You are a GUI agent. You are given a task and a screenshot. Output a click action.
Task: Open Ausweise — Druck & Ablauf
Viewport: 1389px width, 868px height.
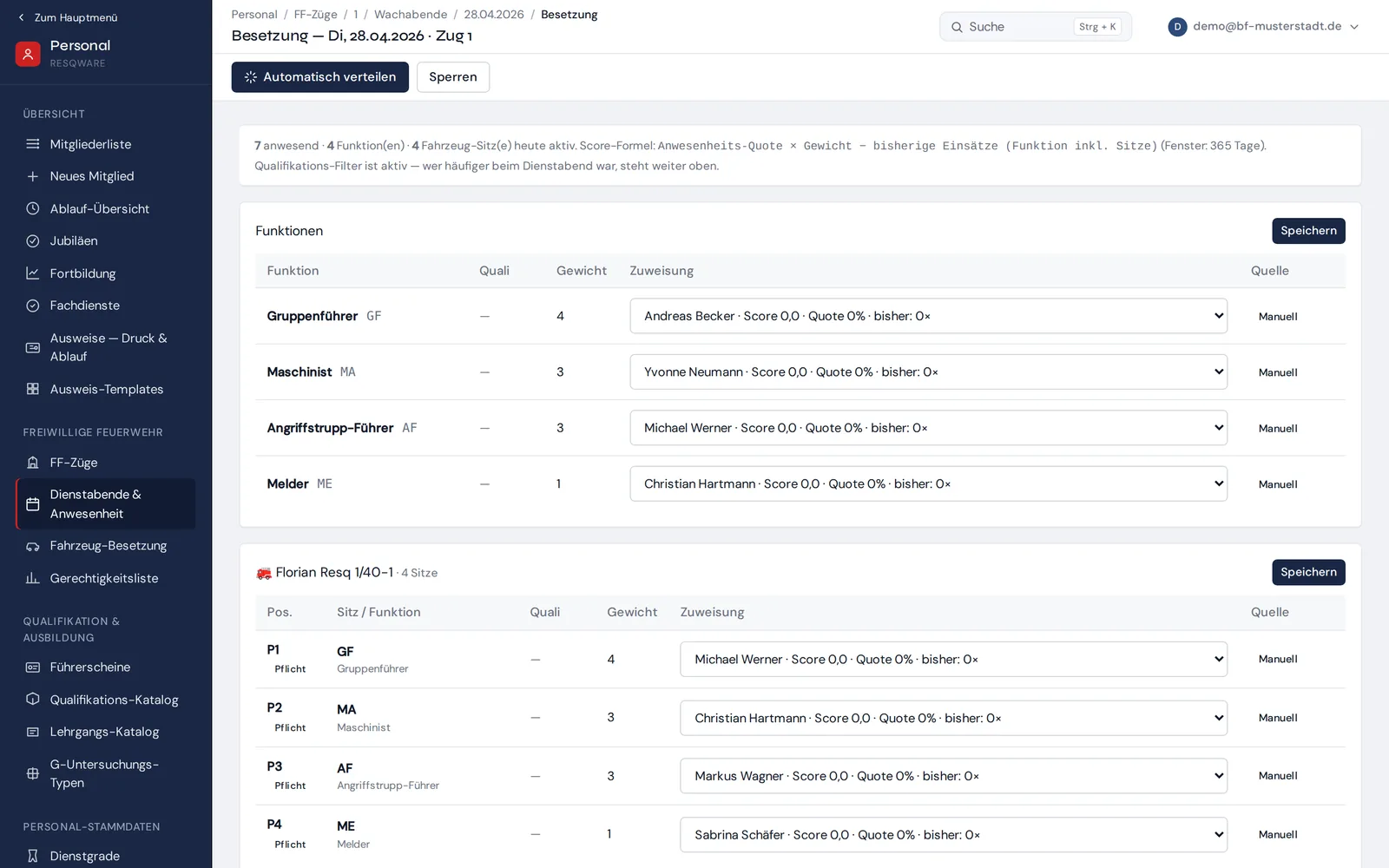click(x=105, y=347)
